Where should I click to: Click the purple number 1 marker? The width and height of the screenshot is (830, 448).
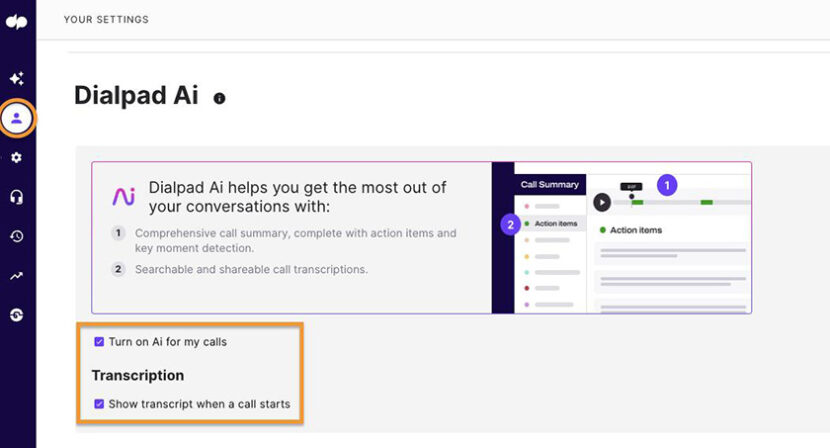[x=668, y=185]
